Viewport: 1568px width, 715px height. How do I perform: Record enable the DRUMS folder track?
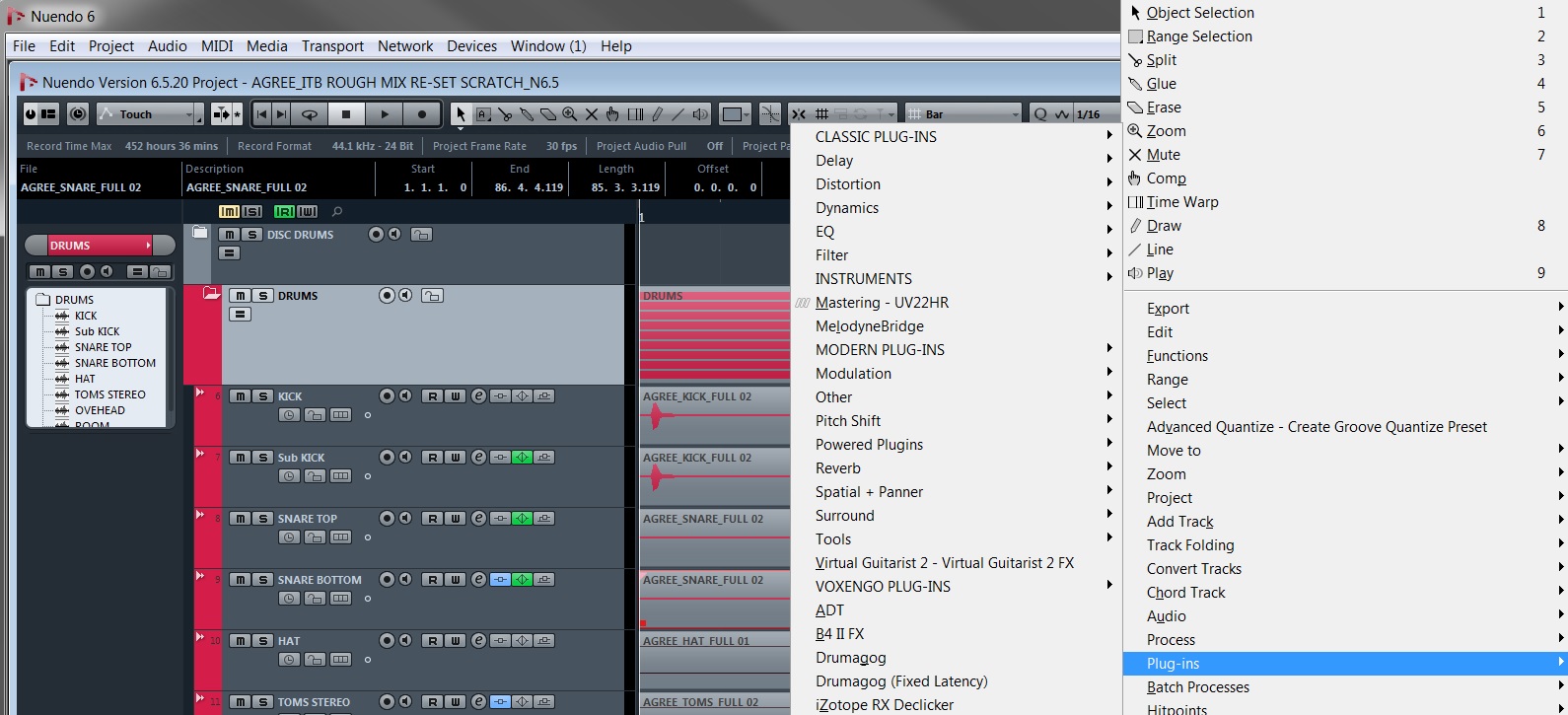tap(387, 296)
